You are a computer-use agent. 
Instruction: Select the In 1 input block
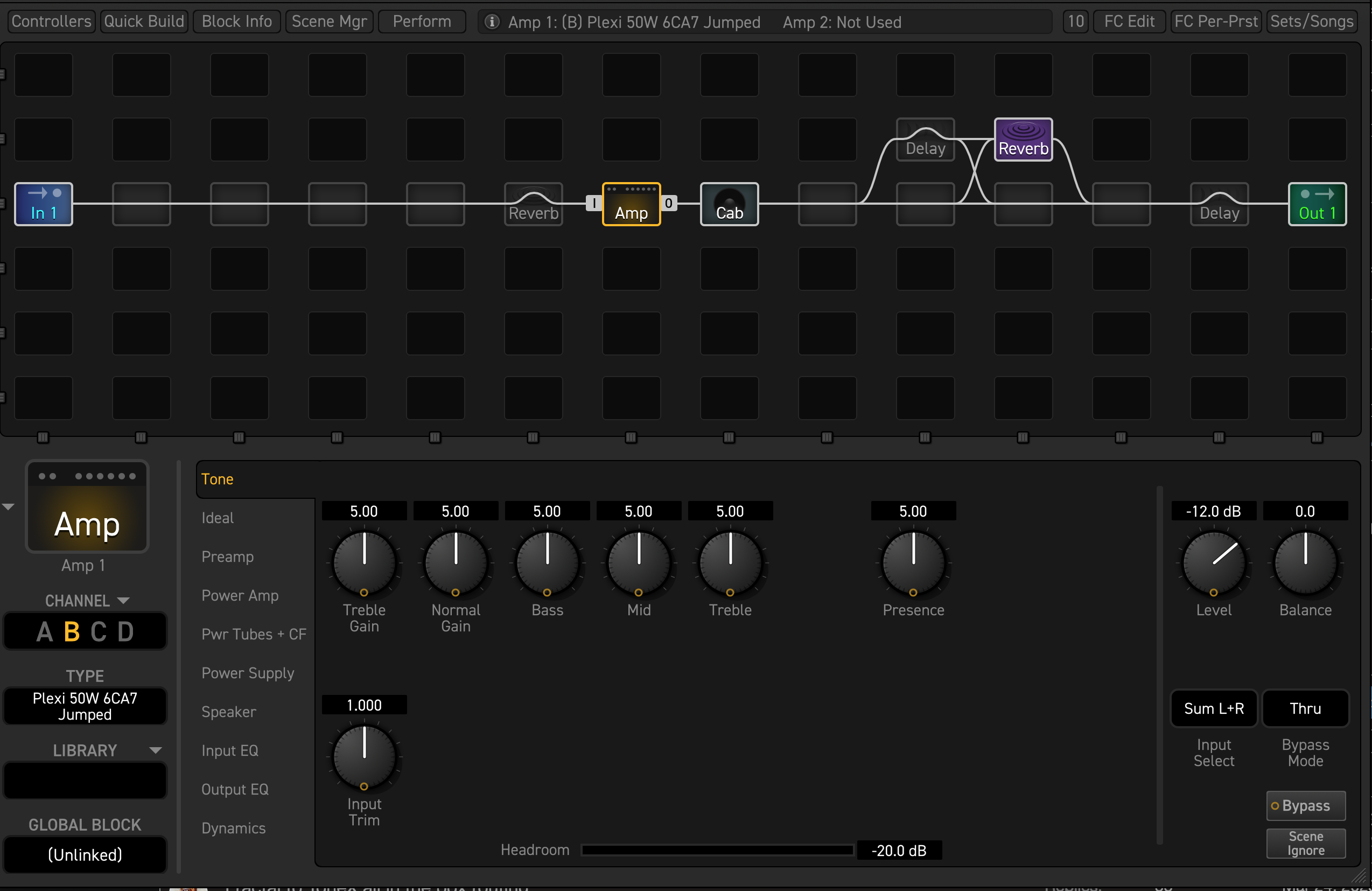[43, 204]
